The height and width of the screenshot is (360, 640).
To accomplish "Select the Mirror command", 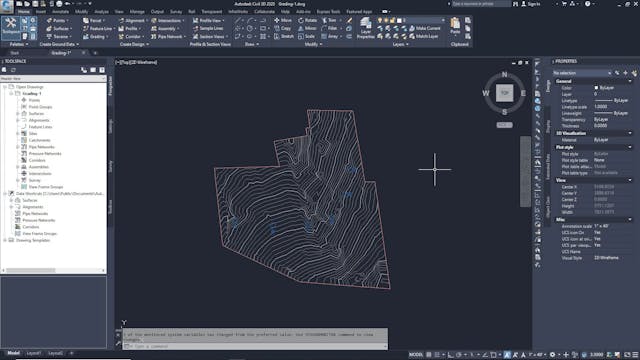I will click(x=307, y=29).
